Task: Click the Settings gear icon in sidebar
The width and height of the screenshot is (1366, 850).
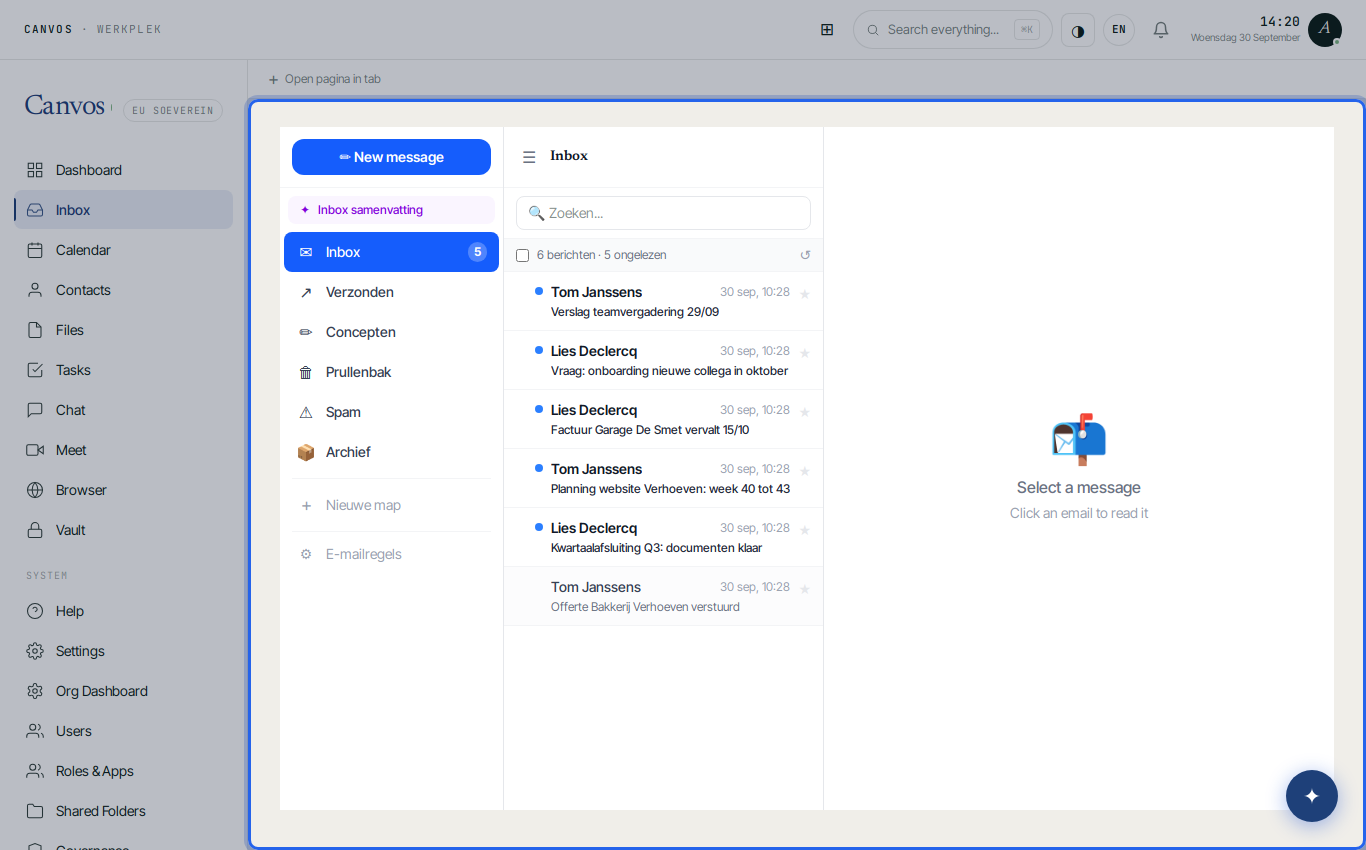Action: pyautogui.click(x=35, y=651)
